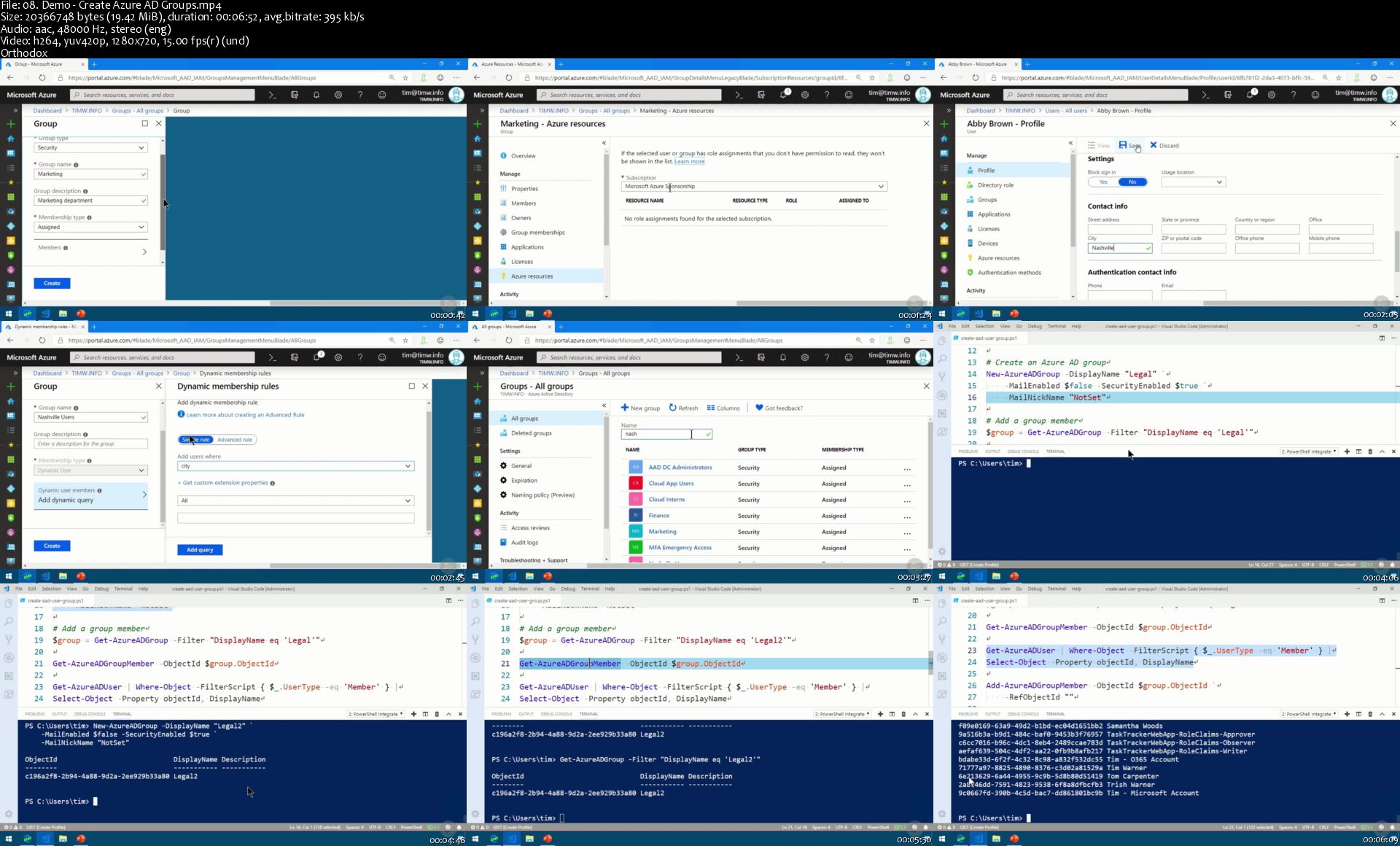Switch to OUTPUT tab in 00:04:48 frame
1400x846 pixels.
tap(59, 714)
